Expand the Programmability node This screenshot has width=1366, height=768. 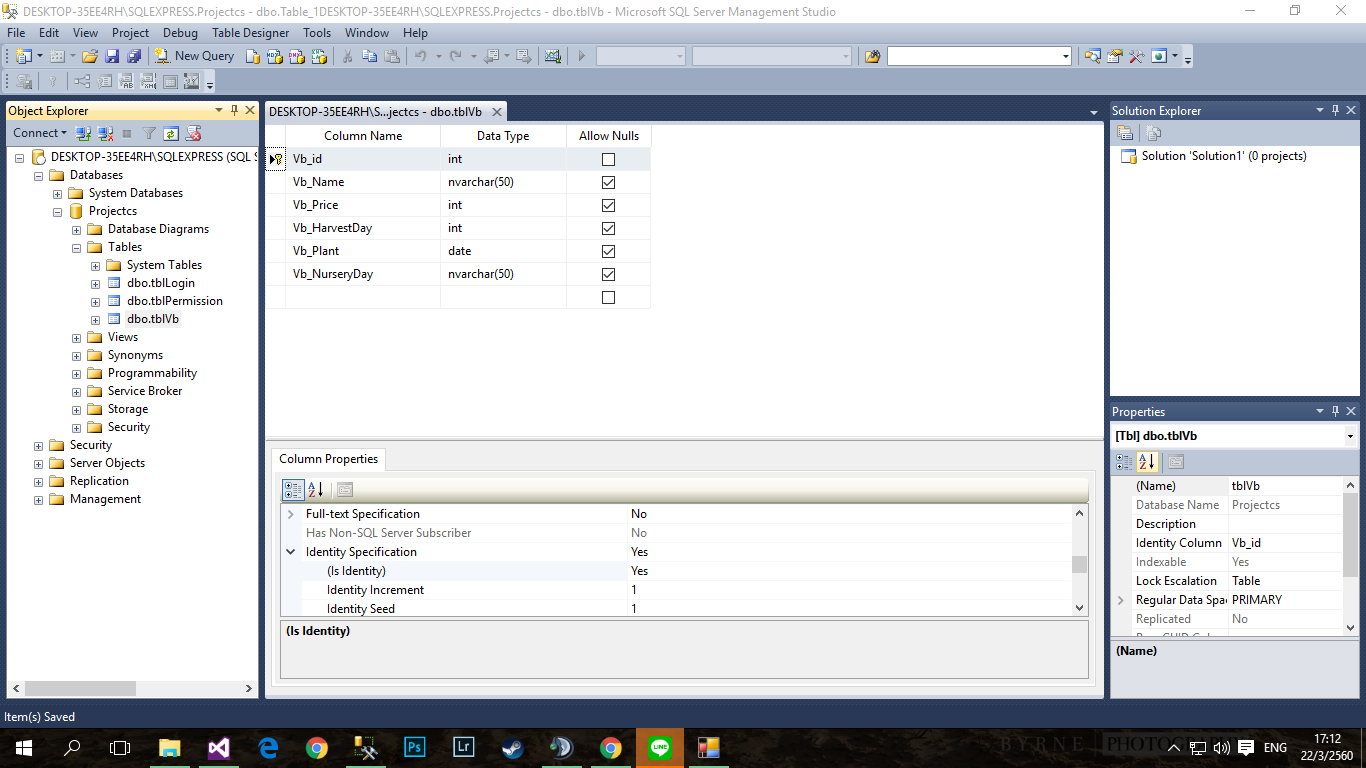pos(77,373)
